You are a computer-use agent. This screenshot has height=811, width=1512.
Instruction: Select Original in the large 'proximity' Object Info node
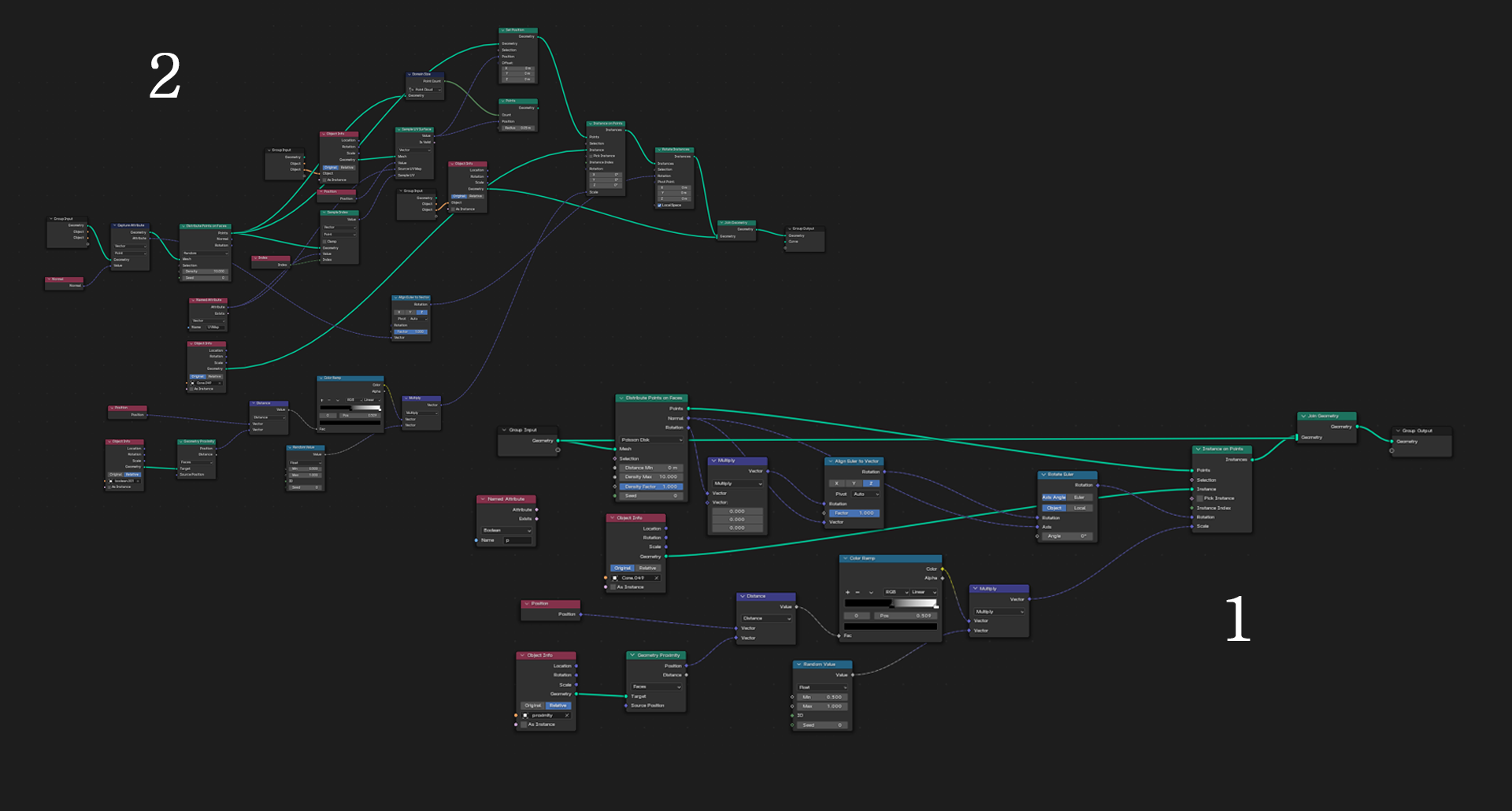[x=533, y=705]
